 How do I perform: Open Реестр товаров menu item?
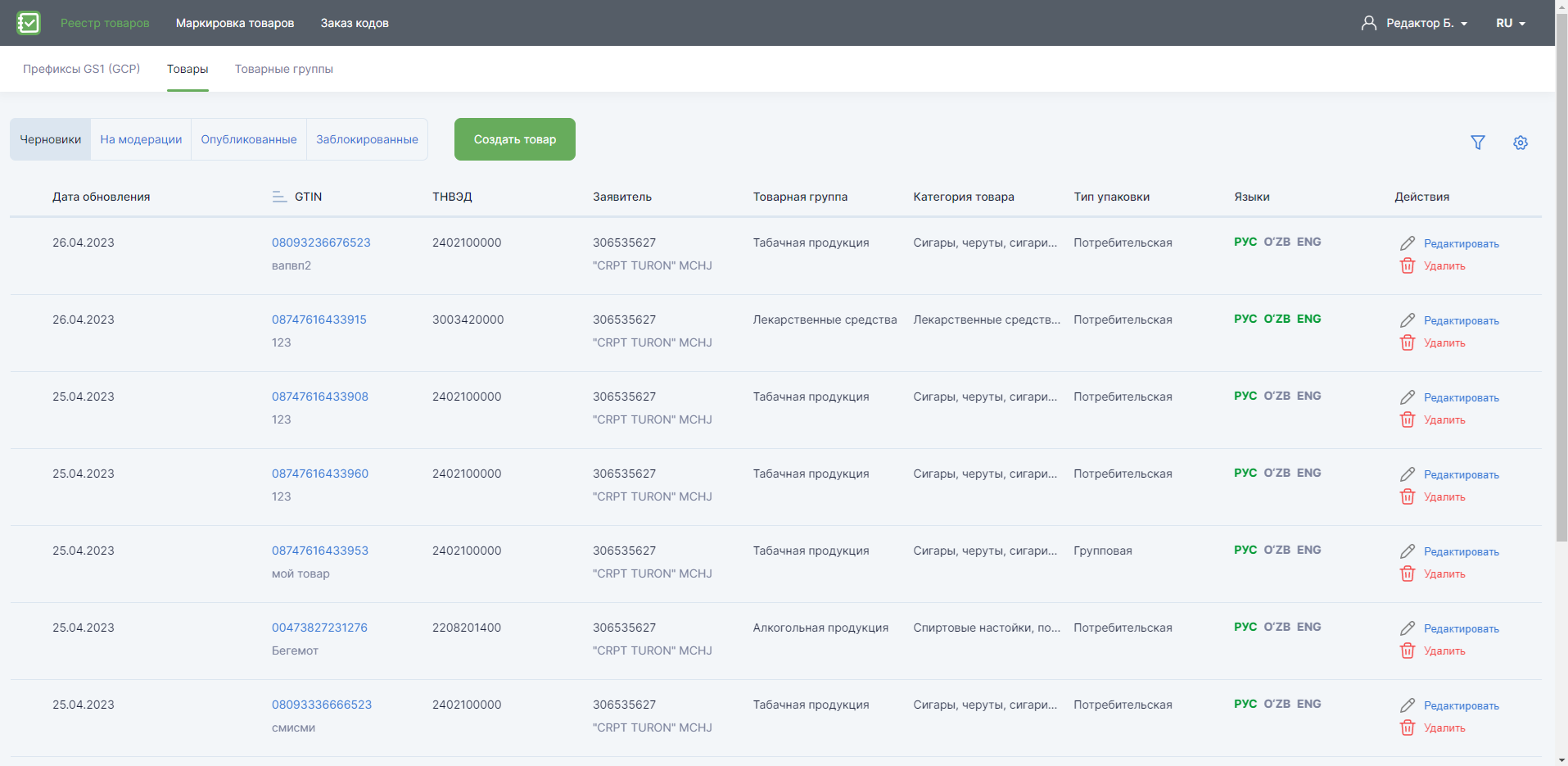(x=105, y=23)
